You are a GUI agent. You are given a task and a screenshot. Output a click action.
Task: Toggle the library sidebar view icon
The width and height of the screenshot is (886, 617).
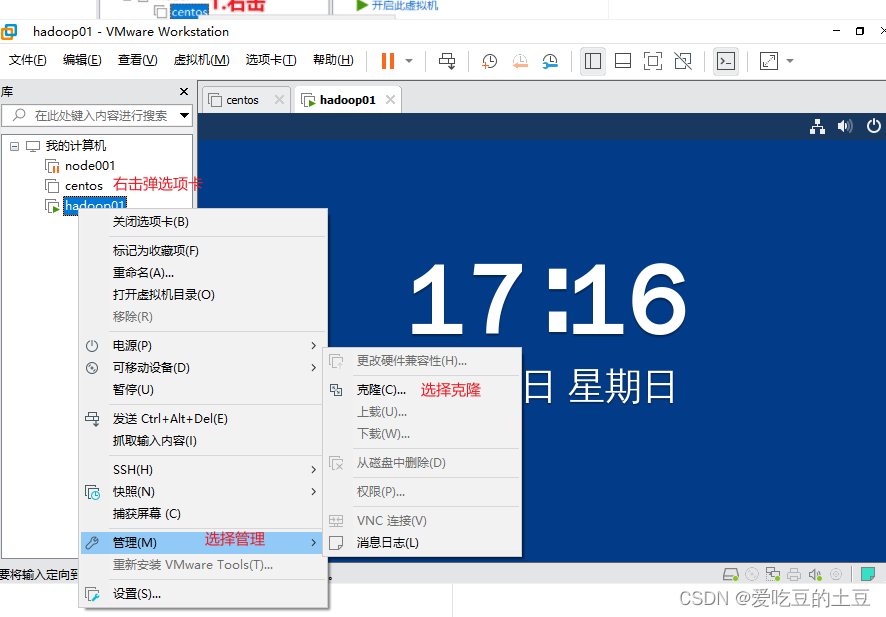593,61
